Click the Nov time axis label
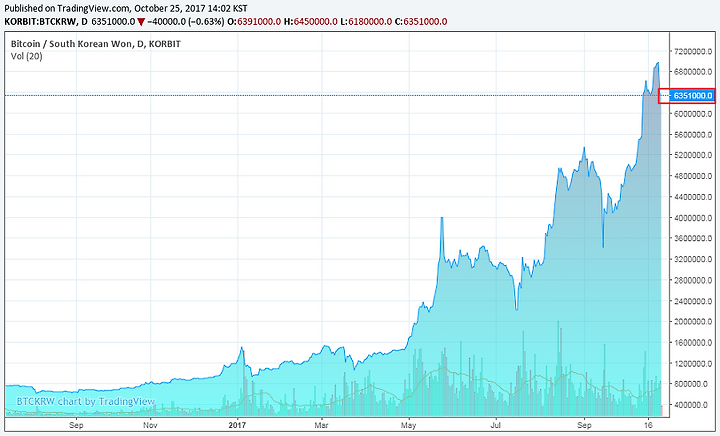Image resolution: width=720 pixels, height=436 pixels. click(150, 425)
